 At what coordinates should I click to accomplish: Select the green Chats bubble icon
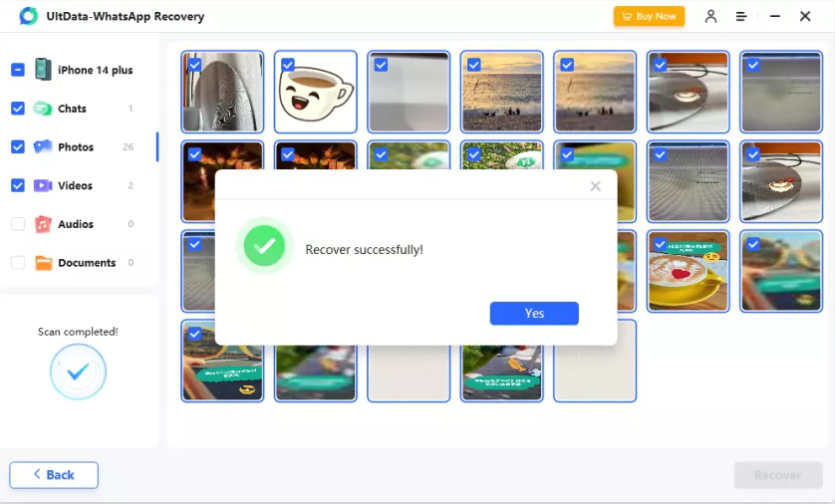click(x=43, y=109)
